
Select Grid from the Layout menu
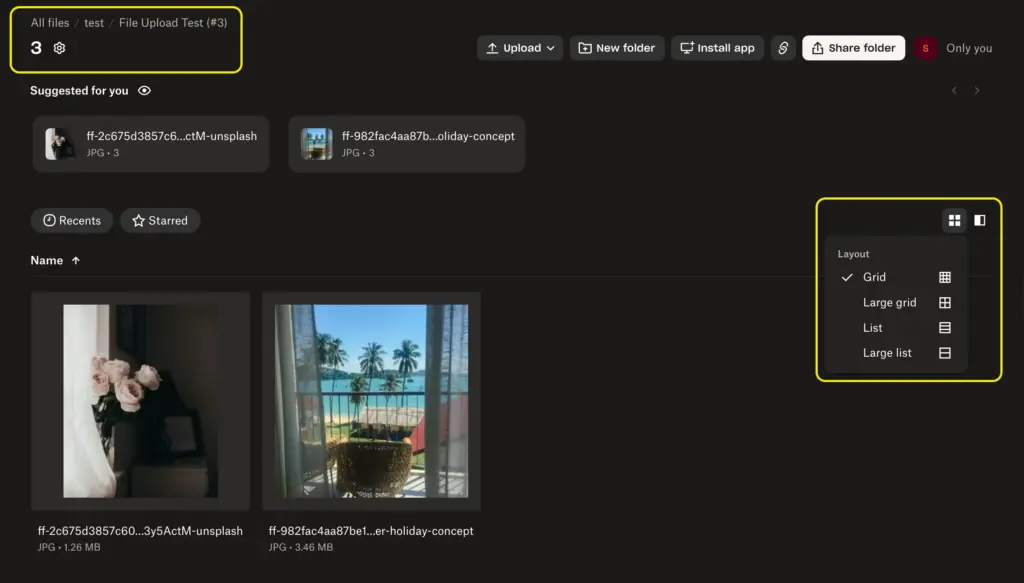(x=875, y=277)
